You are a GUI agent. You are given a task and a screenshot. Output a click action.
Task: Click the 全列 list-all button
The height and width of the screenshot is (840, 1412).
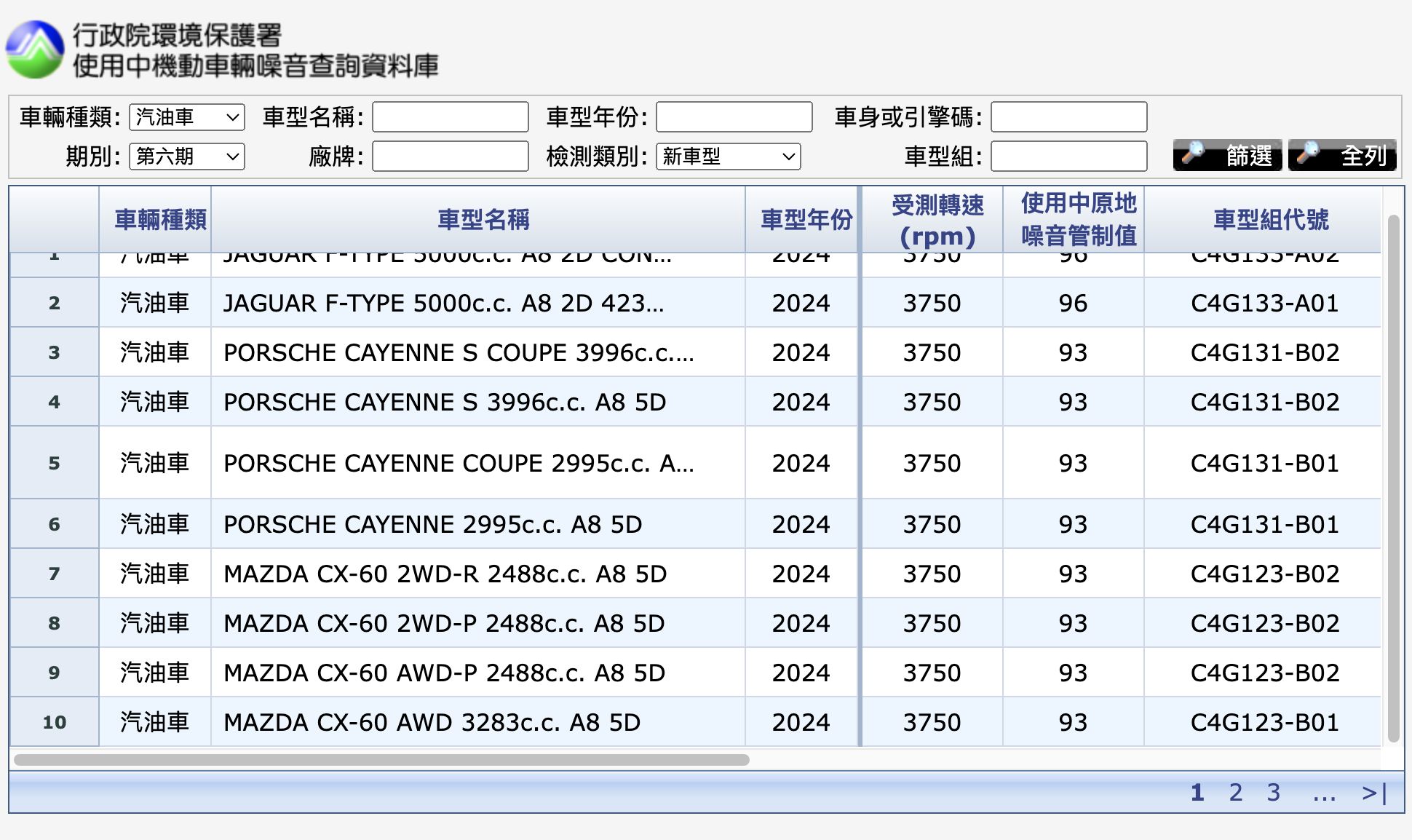(1342, 155)
